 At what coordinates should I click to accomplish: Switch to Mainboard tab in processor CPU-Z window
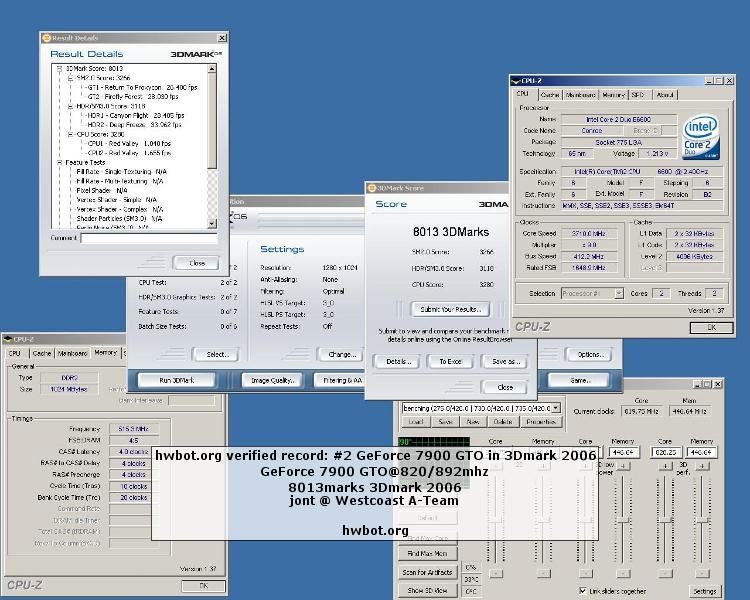pyautogui.click(x=580, y=95)
